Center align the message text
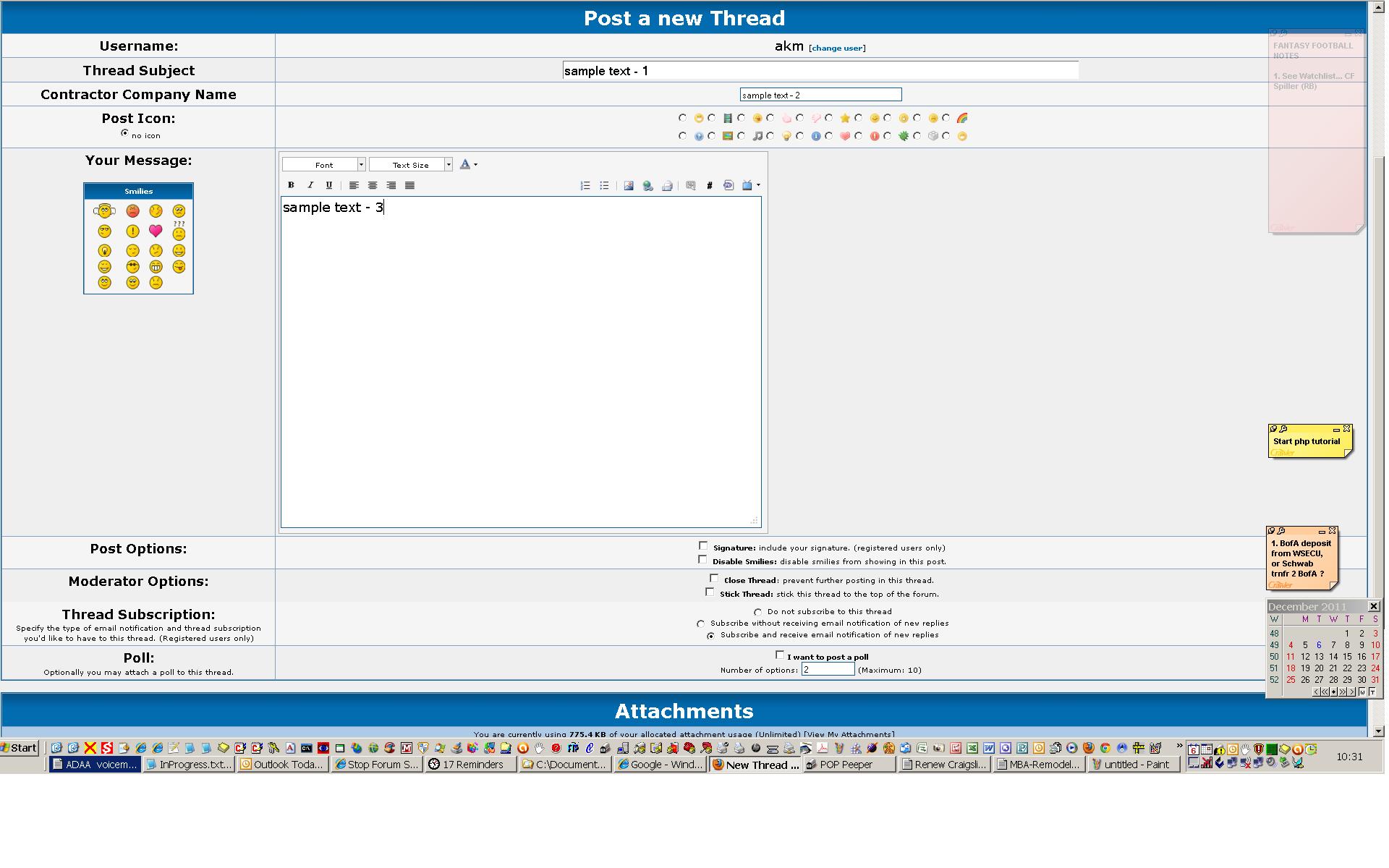The image size is (1389, 868). (373, 185)
